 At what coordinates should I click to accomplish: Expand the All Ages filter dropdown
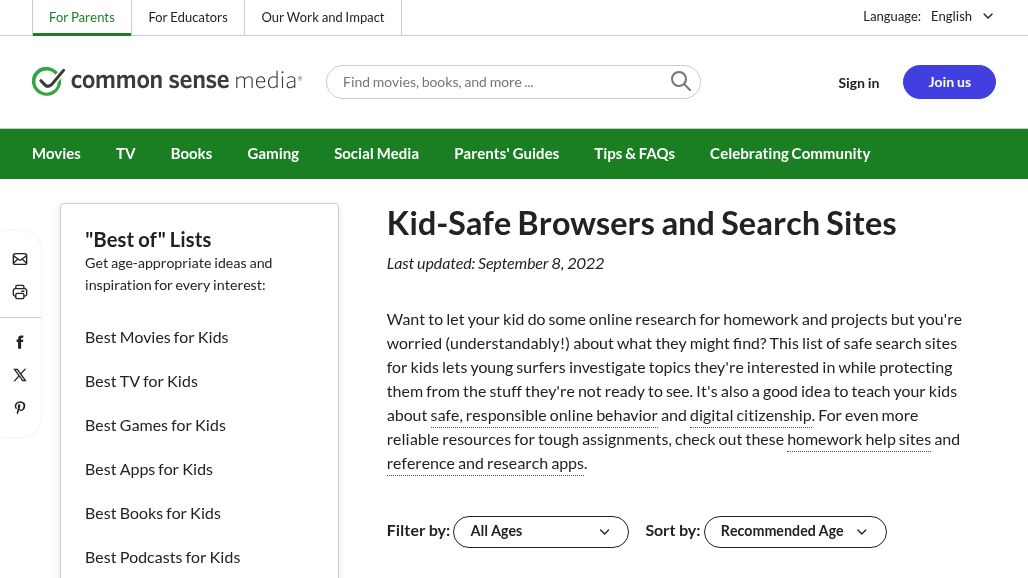(x=540, y=532)
